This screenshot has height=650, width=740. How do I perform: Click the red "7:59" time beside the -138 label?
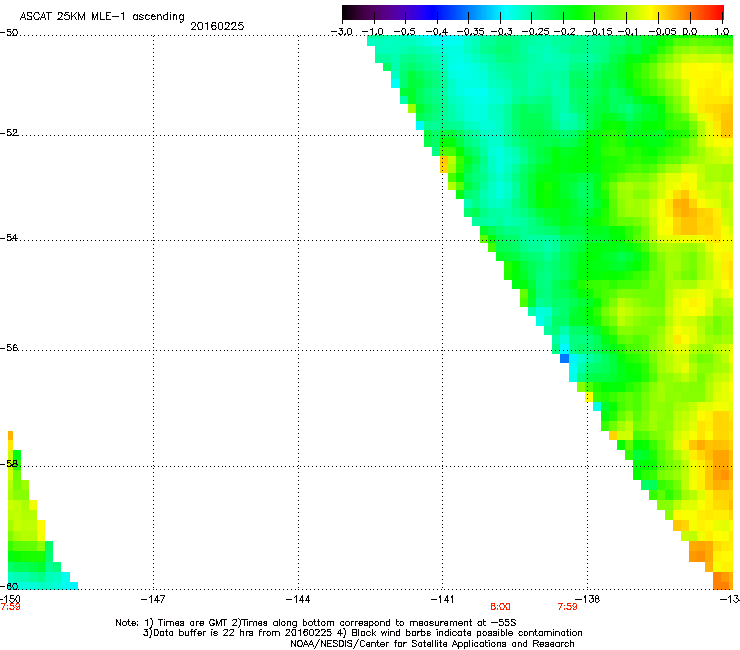pyautogui.click(x=567, y=607)
